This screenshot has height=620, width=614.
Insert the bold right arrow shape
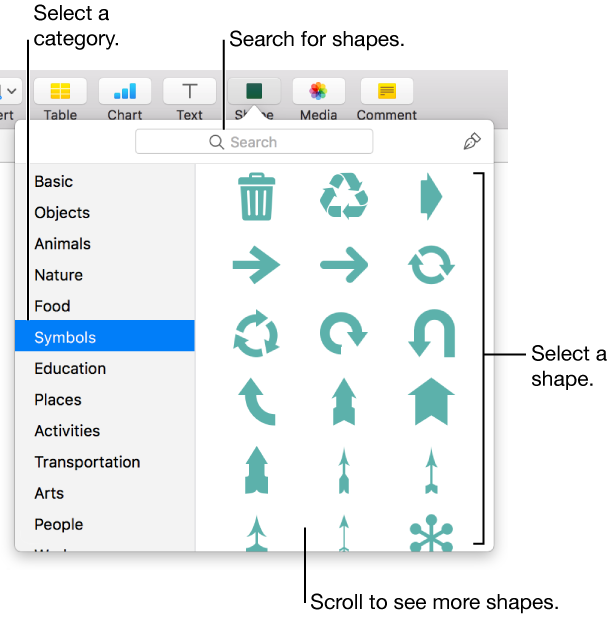tap(257, 265)
